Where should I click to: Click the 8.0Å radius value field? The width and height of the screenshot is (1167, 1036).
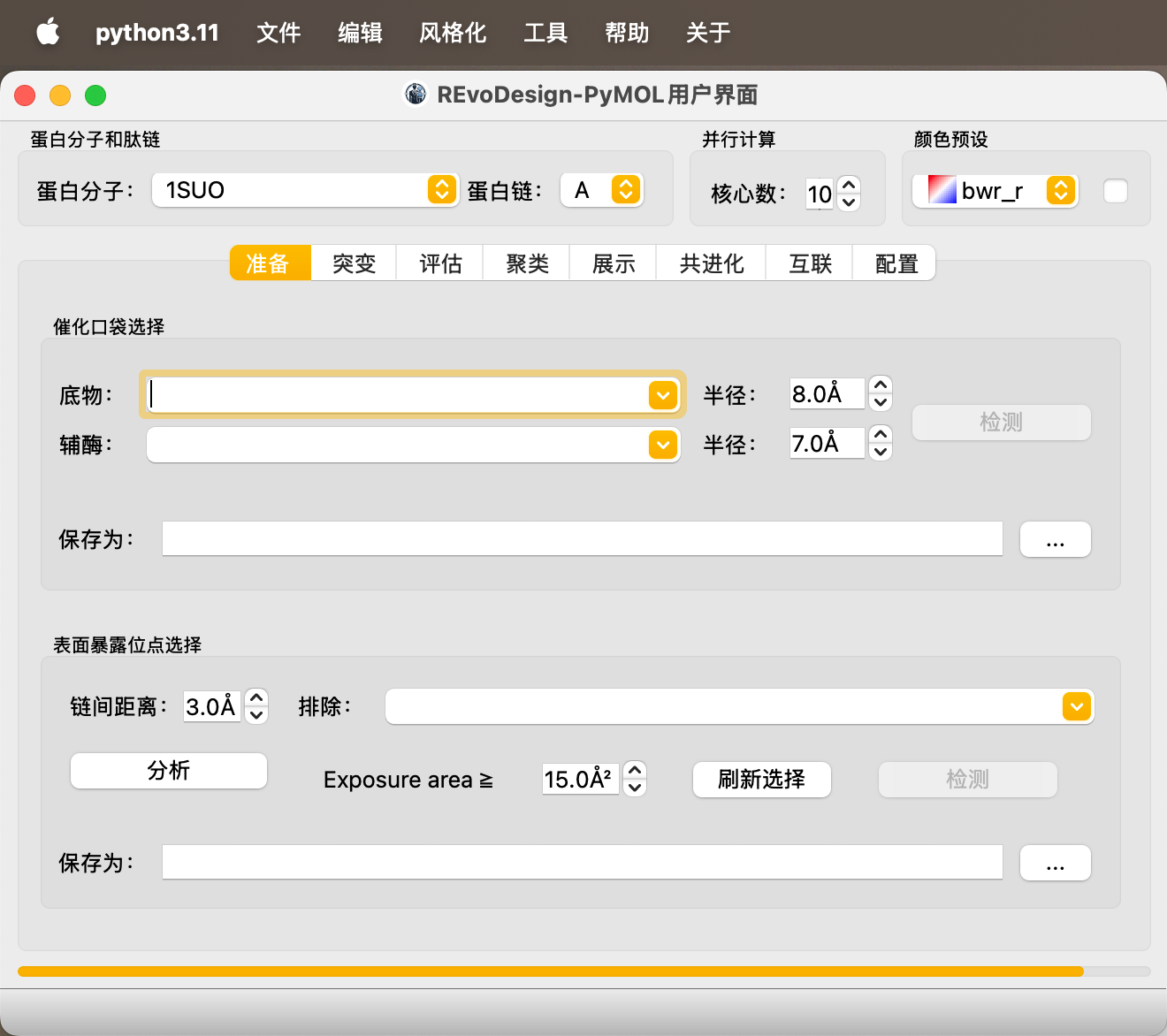[x=827, y=393]
